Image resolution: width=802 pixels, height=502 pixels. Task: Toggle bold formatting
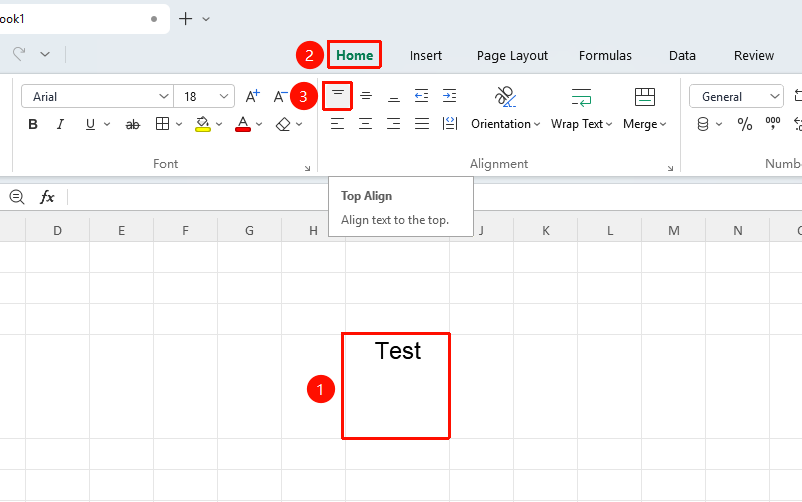tap(33, 124)
